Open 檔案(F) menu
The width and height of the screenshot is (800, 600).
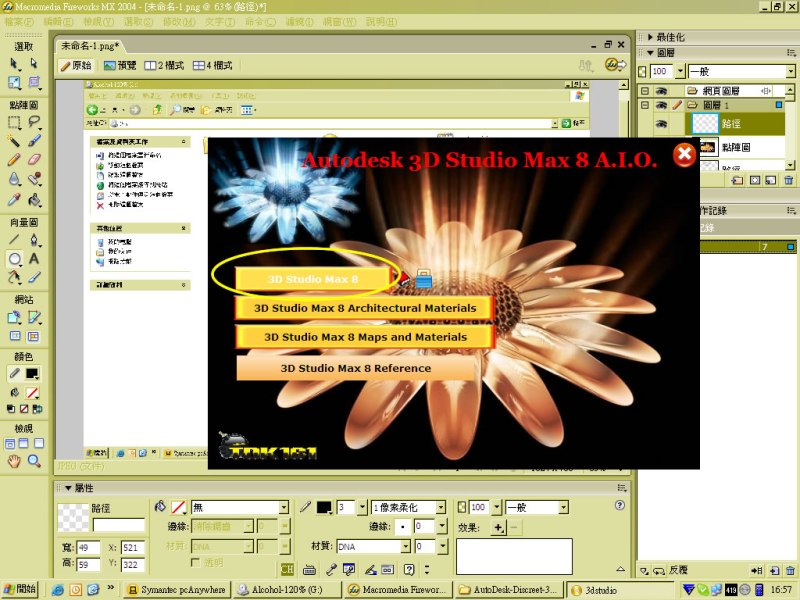(19, 22)
